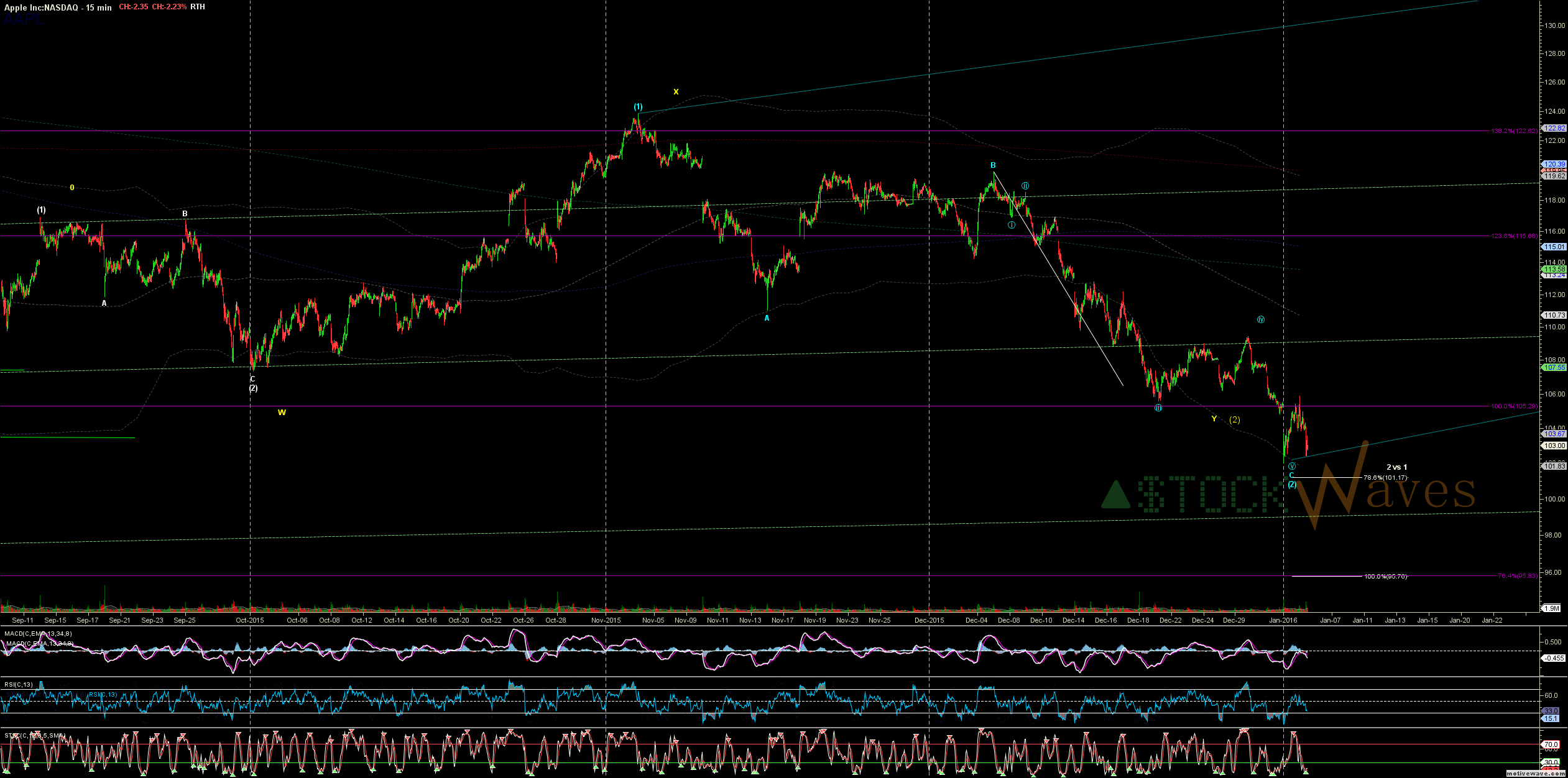Click the 115.01 price tag on the axis
1568x778 pixels.
(x=1554, y=247)
